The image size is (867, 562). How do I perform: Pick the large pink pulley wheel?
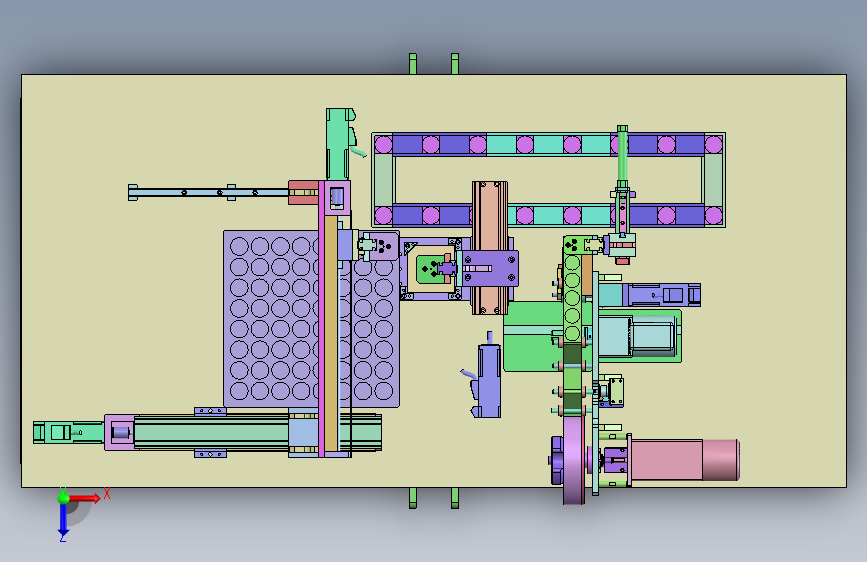click(573, 460)
